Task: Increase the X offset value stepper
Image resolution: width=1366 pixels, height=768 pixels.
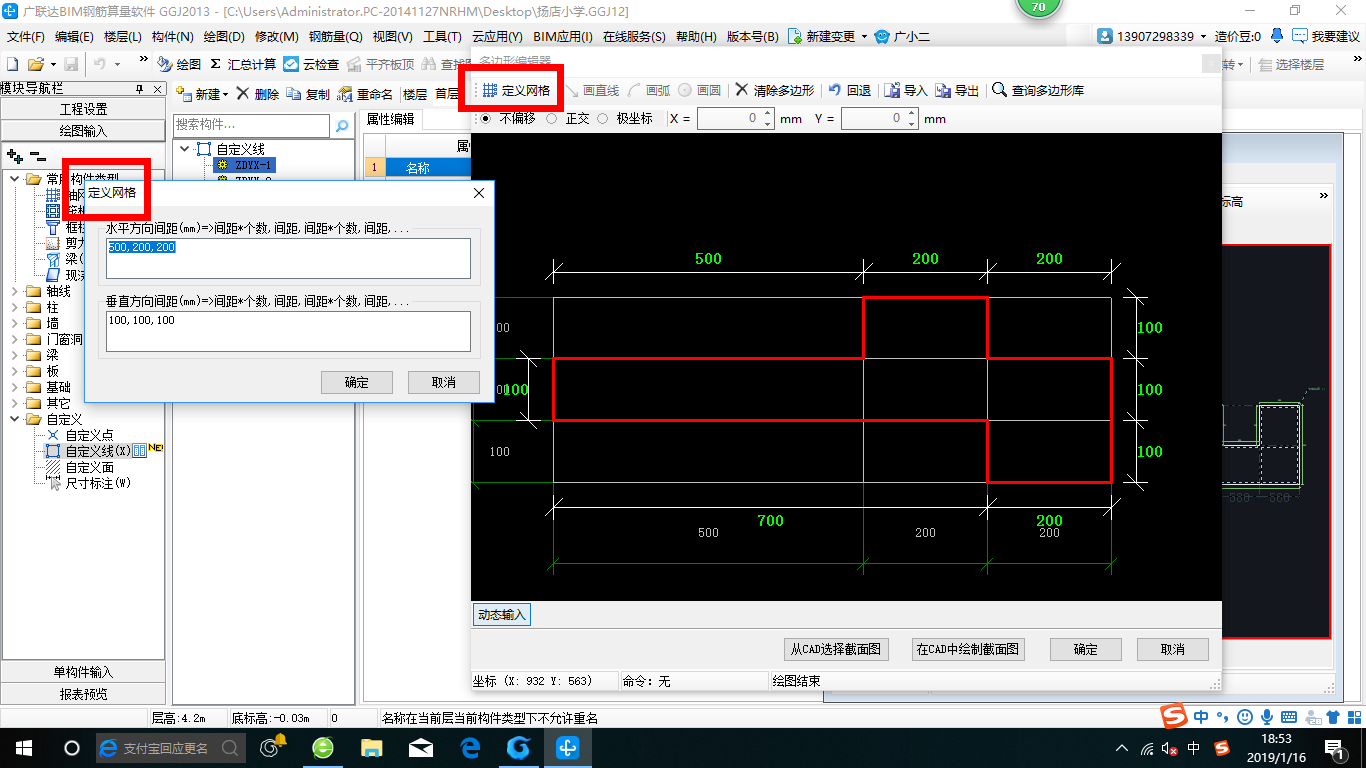Action: click(x=767, y=114)
